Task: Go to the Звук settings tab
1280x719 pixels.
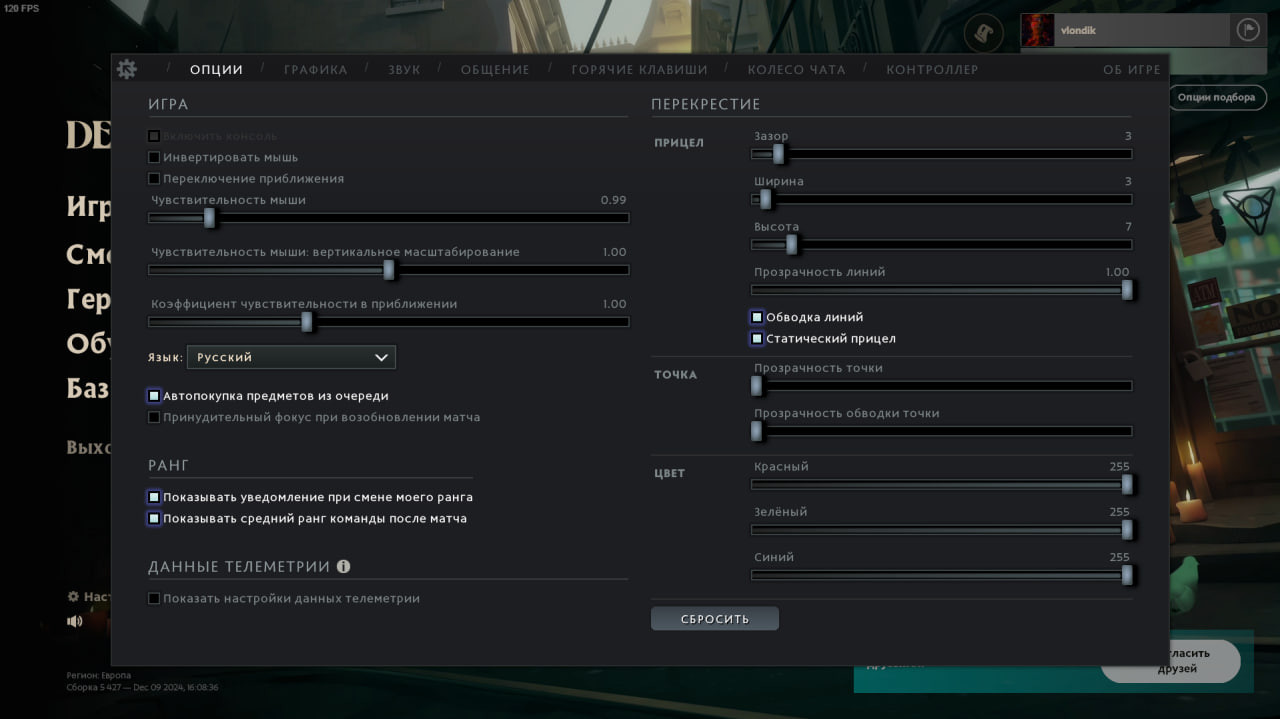Action: (404, 70)
